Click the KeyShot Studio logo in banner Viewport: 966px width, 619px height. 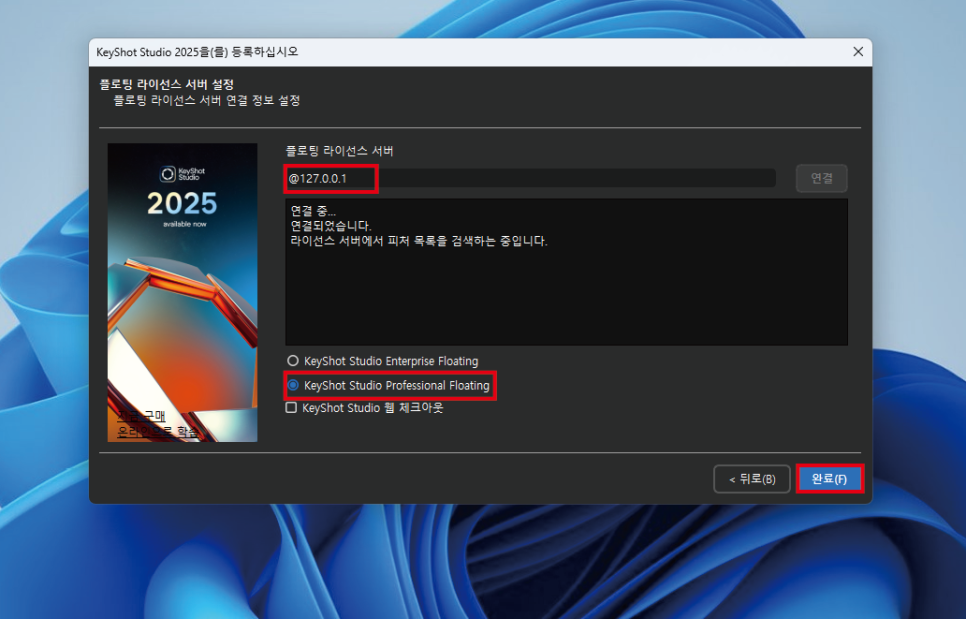click(182, 174)
